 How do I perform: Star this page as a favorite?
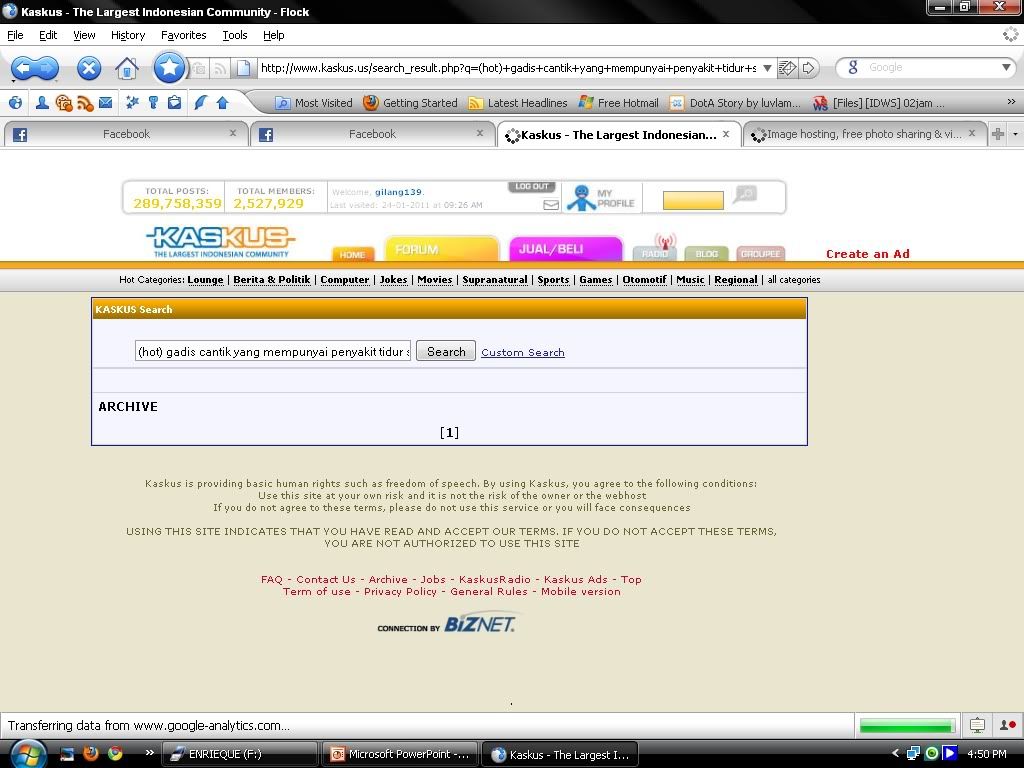(x=169, y=67)
